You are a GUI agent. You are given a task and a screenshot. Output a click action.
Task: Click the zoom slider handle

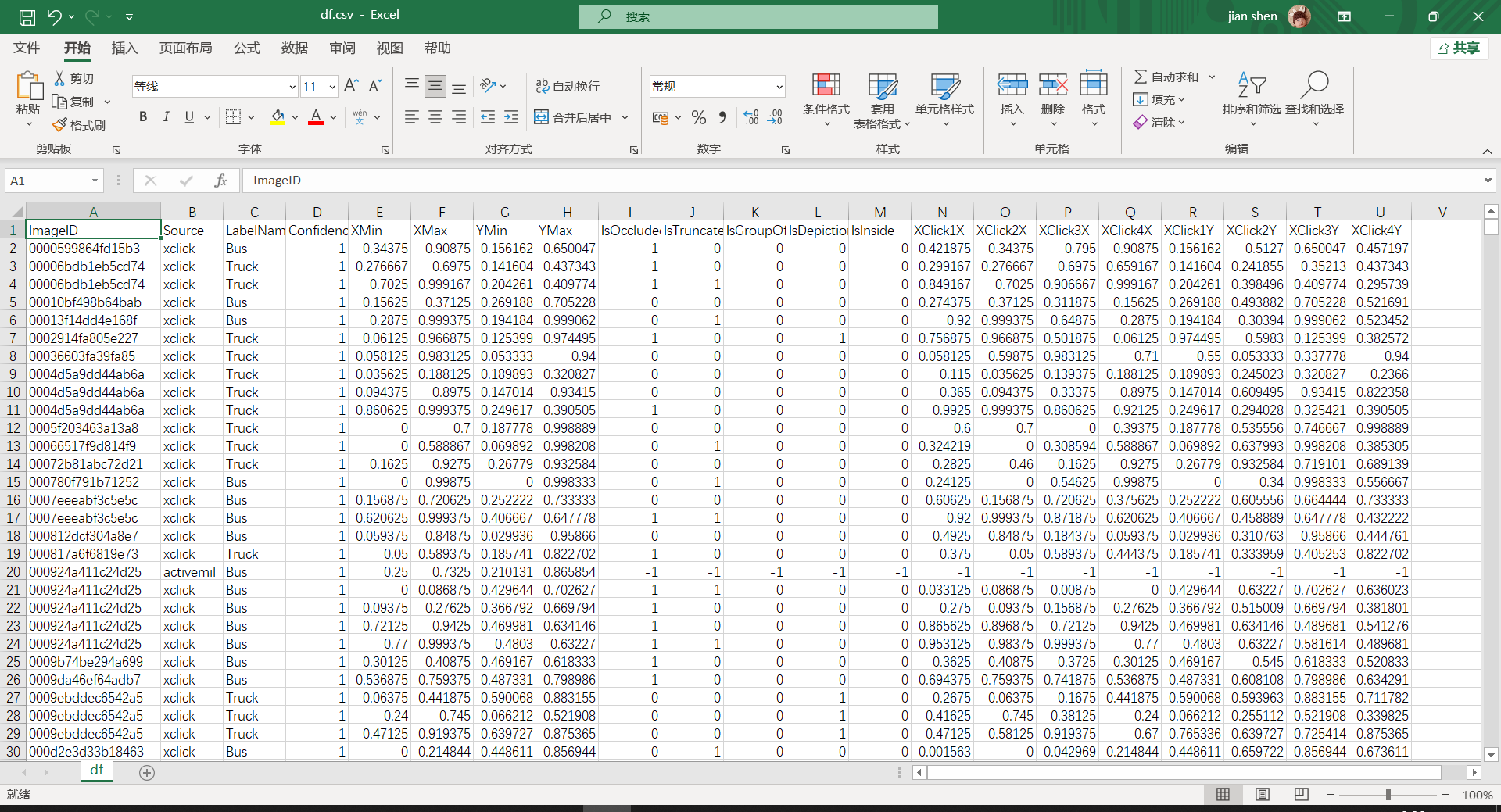pos(1388,795)
